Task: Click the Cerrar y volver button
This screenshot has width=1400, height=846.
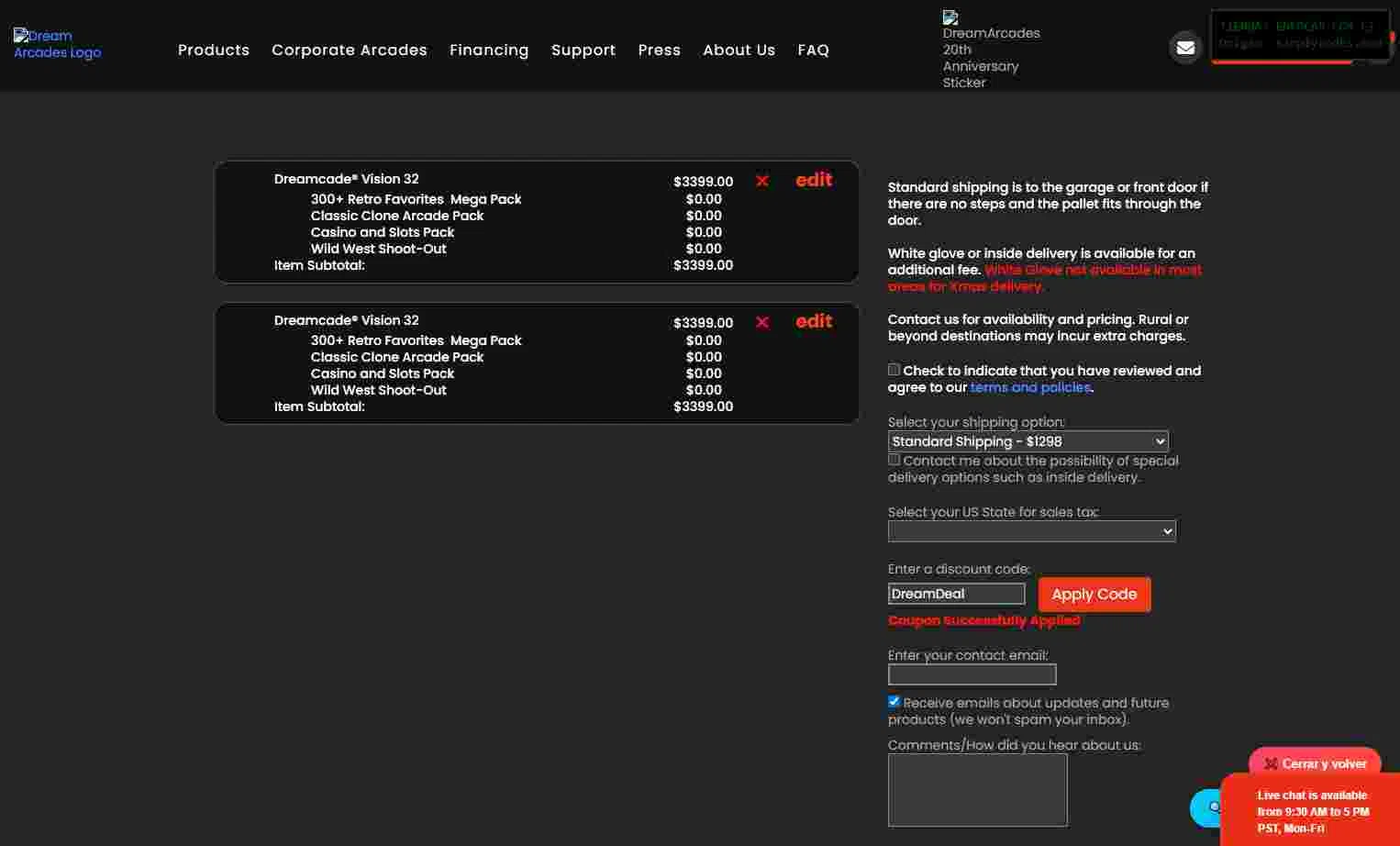Action: pos(1315,763)
